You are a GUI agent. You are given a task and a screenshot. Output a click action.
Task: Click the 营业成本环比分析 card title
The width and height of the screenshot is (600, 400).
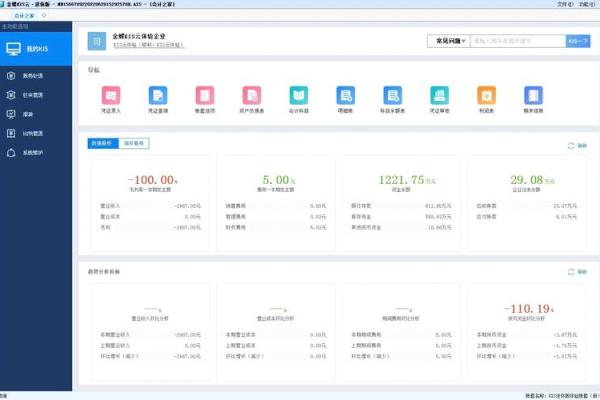(276, 318)
